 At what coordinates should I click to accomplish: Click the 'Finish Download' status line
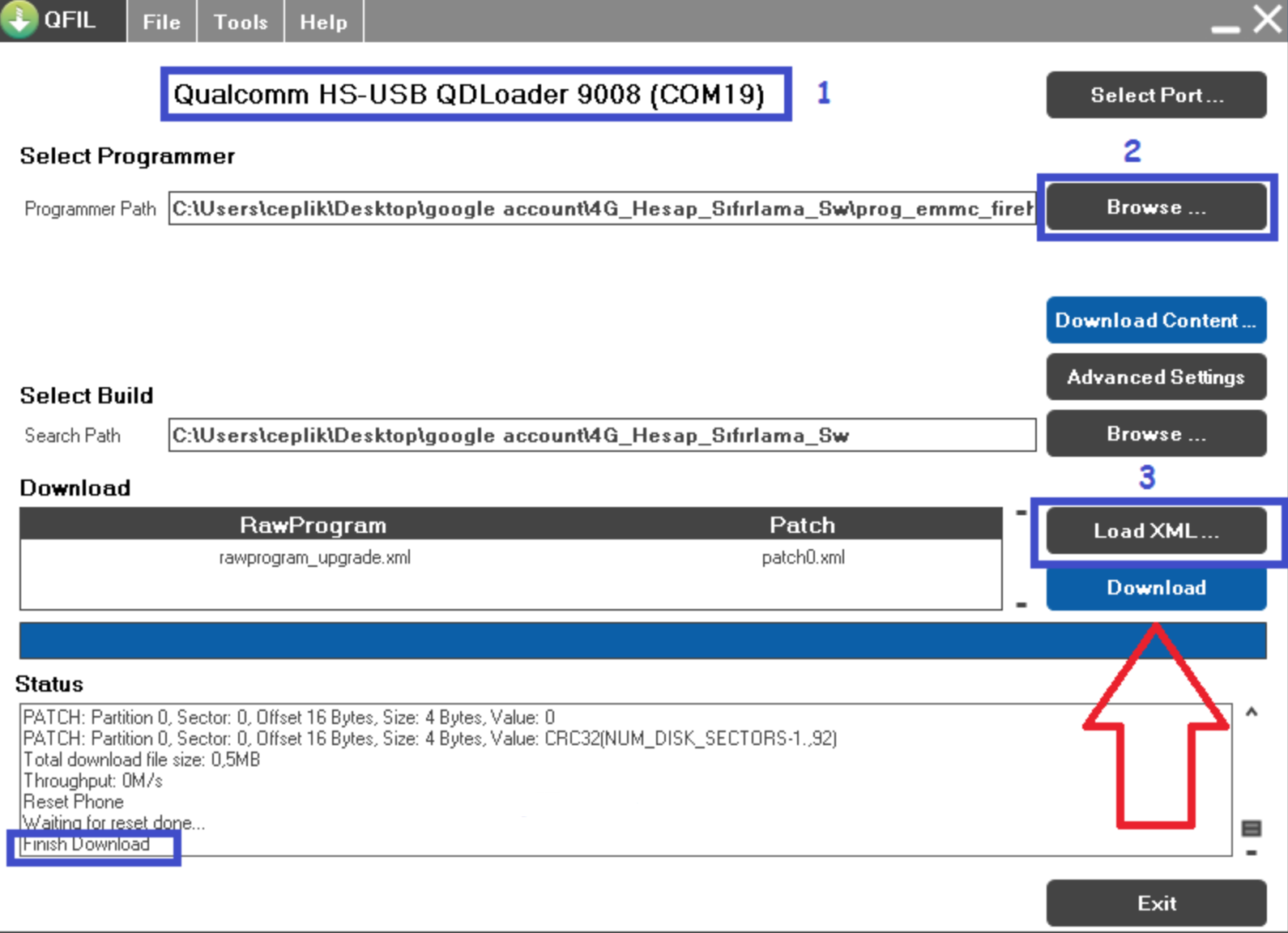[86, 844]
